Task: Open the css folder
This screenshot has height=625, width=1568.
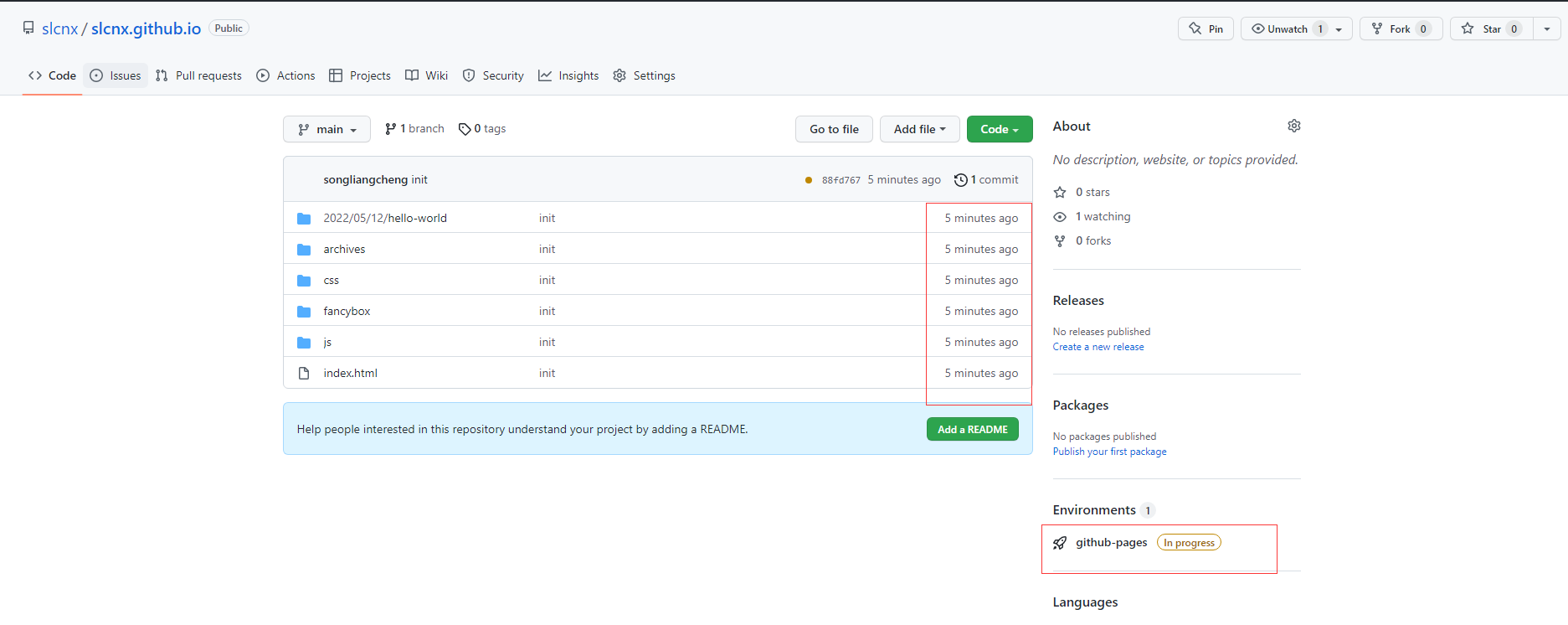Action: pos(332,280)
